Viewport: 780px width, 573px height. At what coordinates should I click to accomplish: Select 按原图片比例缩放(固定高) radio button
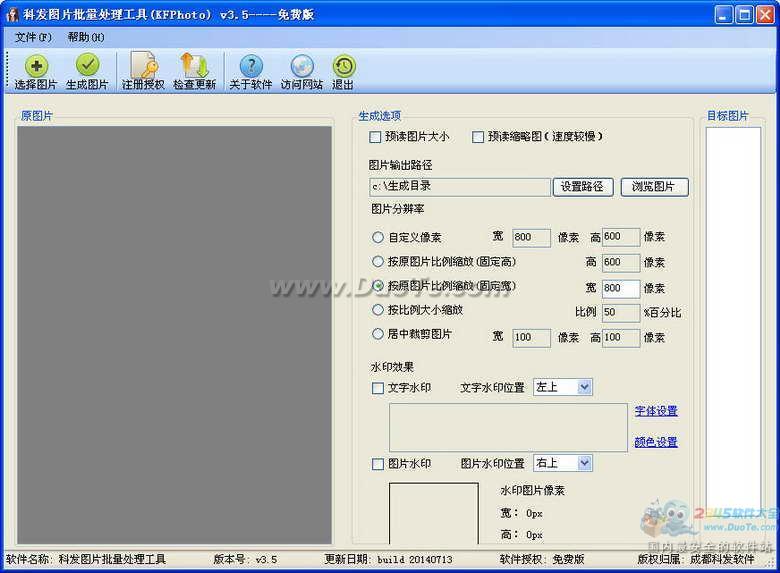pos(378,262)
